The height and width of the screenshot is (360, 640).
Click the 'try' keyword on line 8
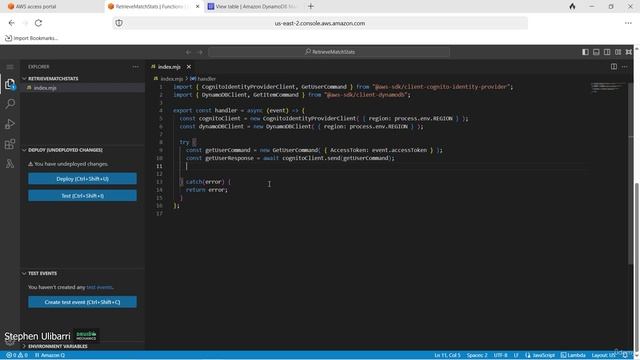[x=184, y=142]
